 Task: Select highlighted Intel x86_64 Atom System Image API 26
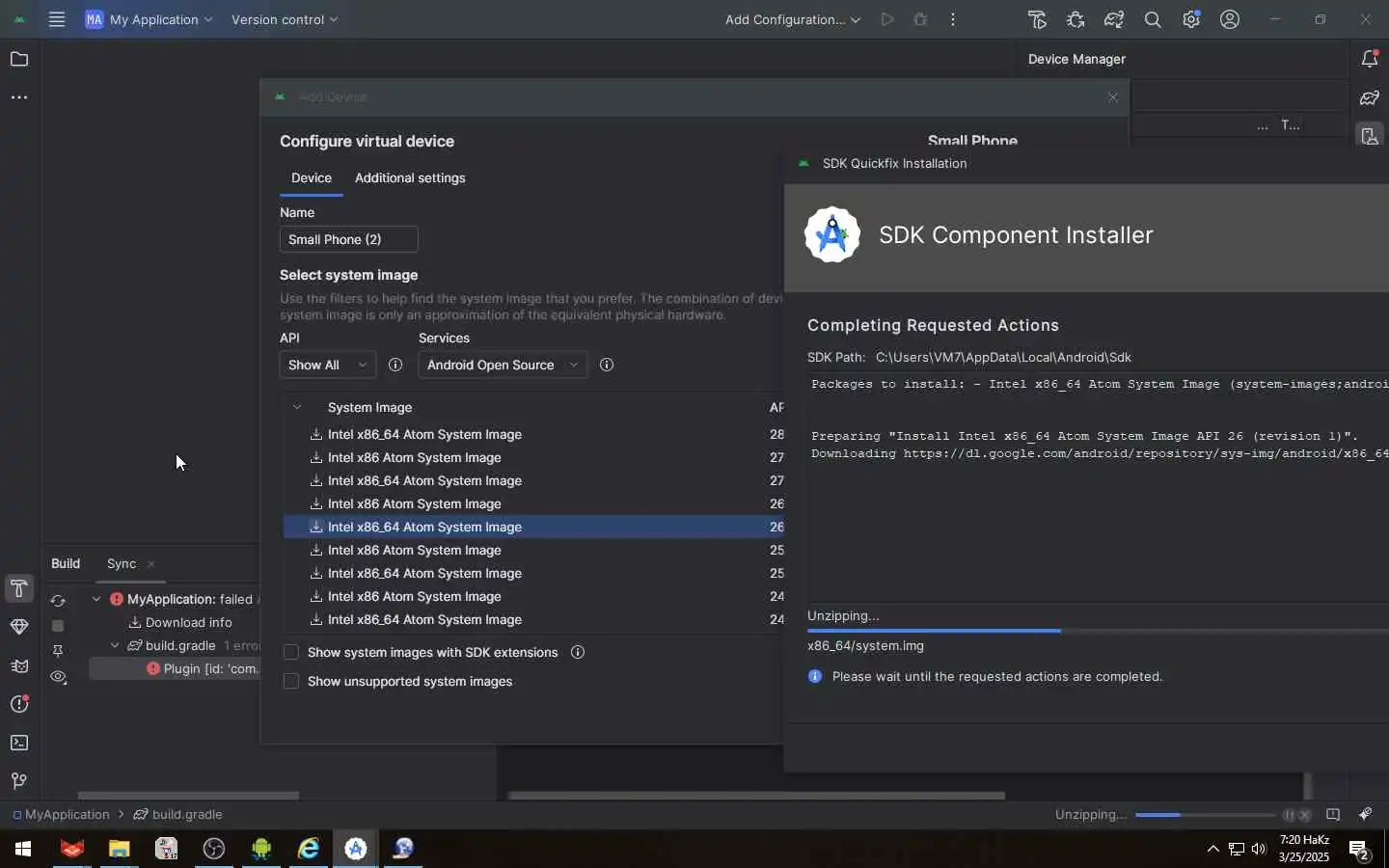533,527
